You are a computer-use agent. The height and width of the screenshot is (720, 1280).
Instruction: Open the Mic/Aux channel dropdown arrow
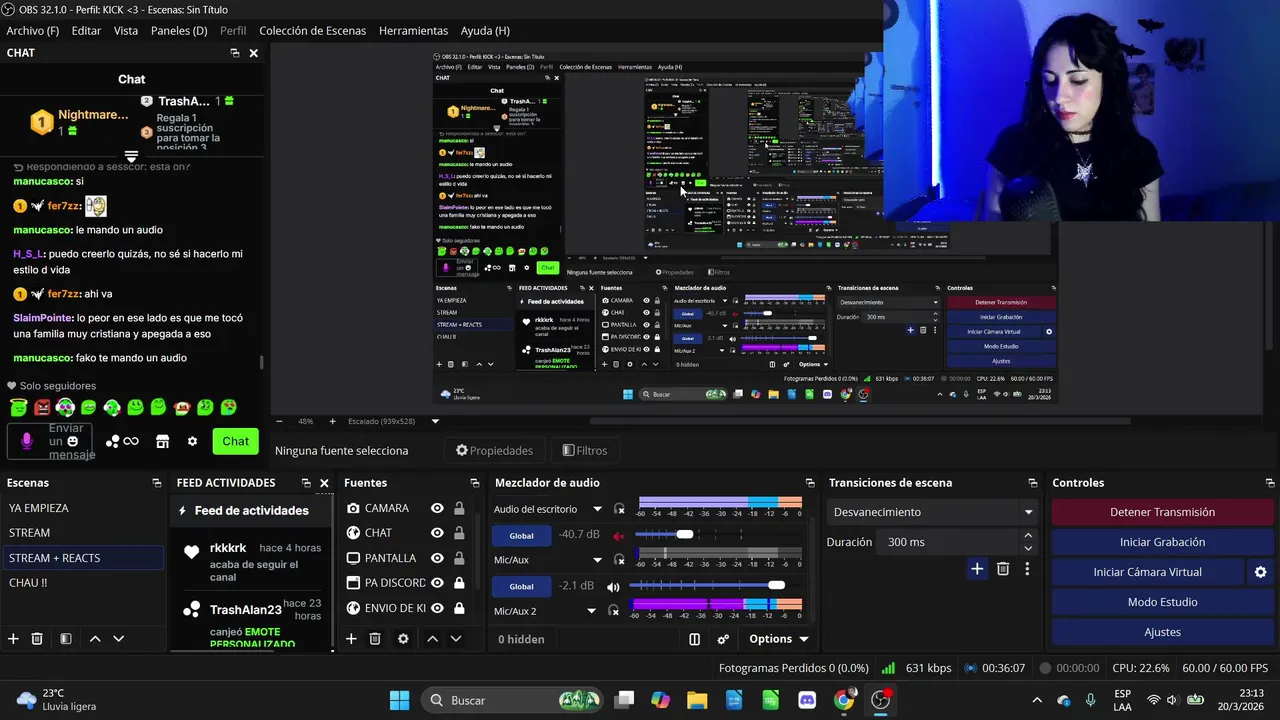(597, 560)
